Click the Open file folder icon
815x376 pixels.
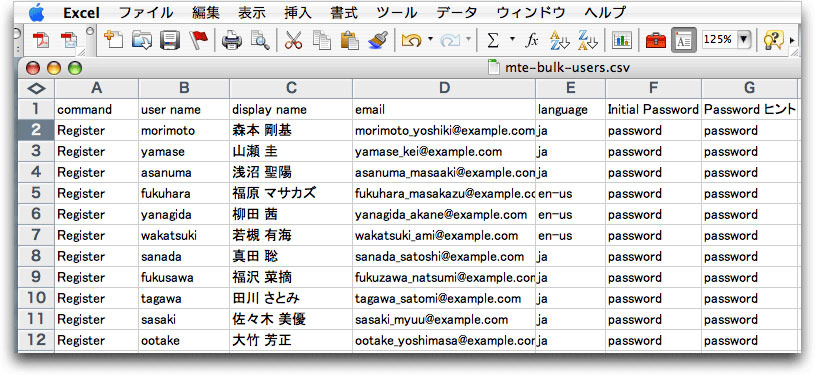[x=141, y=40]
